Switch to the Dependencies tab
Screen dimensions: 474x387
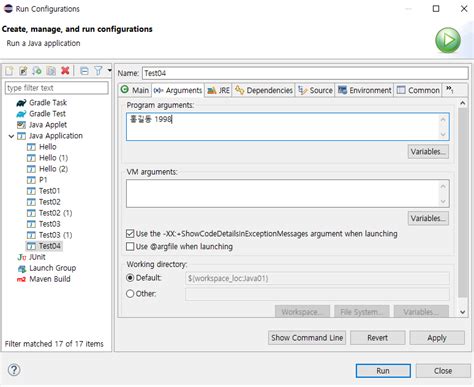tap(264, 90)
